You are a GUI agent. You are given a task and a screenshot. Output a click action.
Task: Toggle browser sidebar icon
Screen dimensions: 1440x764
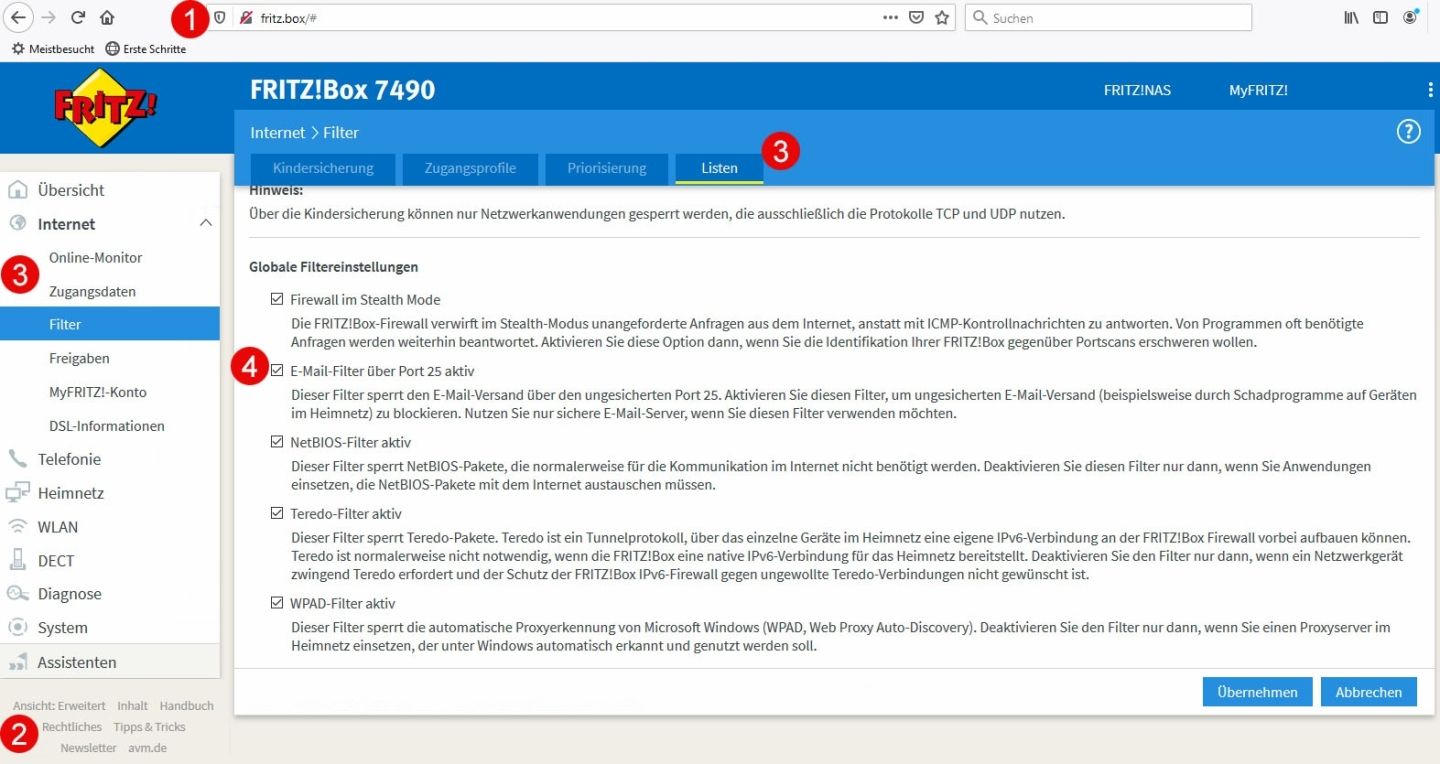point(1380,17)
